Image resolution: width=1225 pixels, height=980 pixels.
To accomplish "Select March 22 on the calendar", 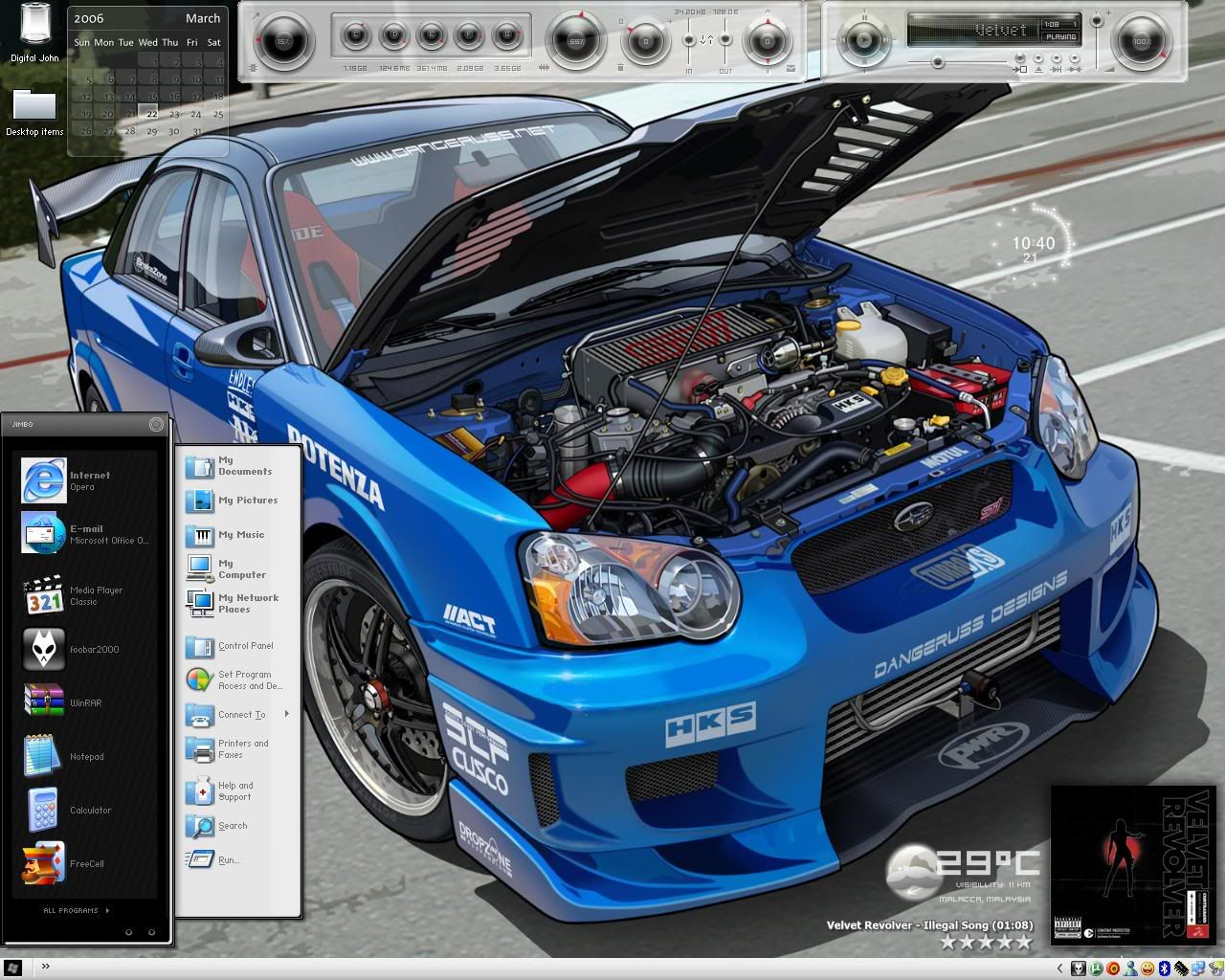I will click(151, 114).
